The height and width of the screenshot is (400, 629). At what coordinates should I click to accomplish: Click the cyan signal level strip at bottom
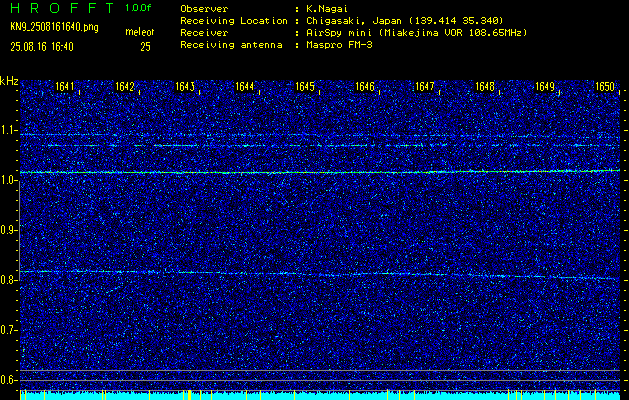point(320,396)
